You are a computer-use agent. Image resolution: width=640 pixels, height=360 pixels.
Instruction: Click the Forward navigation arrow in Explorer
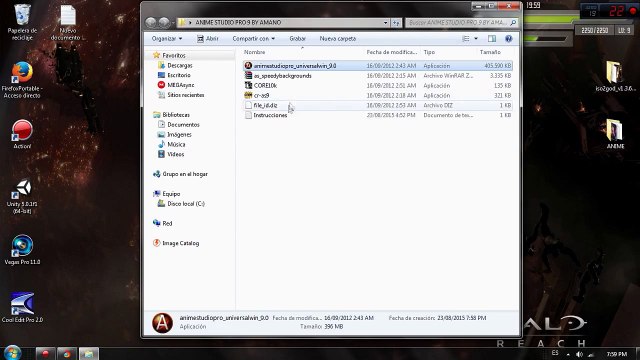pyautogui.click(x=164, y=22)
